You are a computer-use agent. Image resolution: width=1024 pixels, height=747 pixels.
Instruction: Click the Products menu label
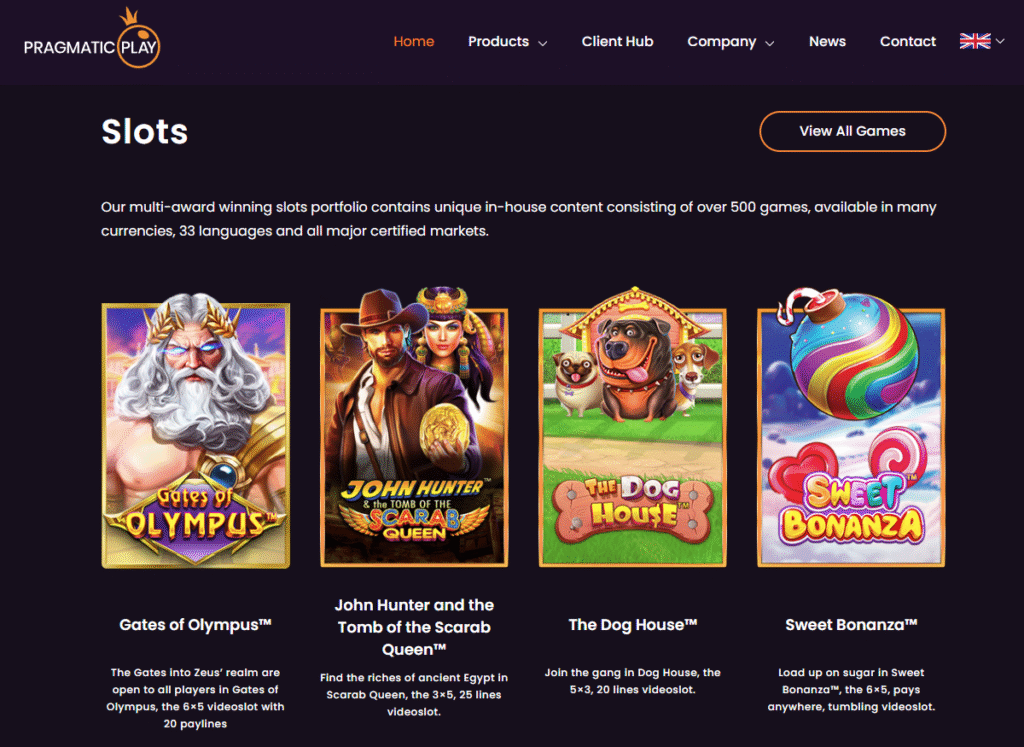pos(498,41)
